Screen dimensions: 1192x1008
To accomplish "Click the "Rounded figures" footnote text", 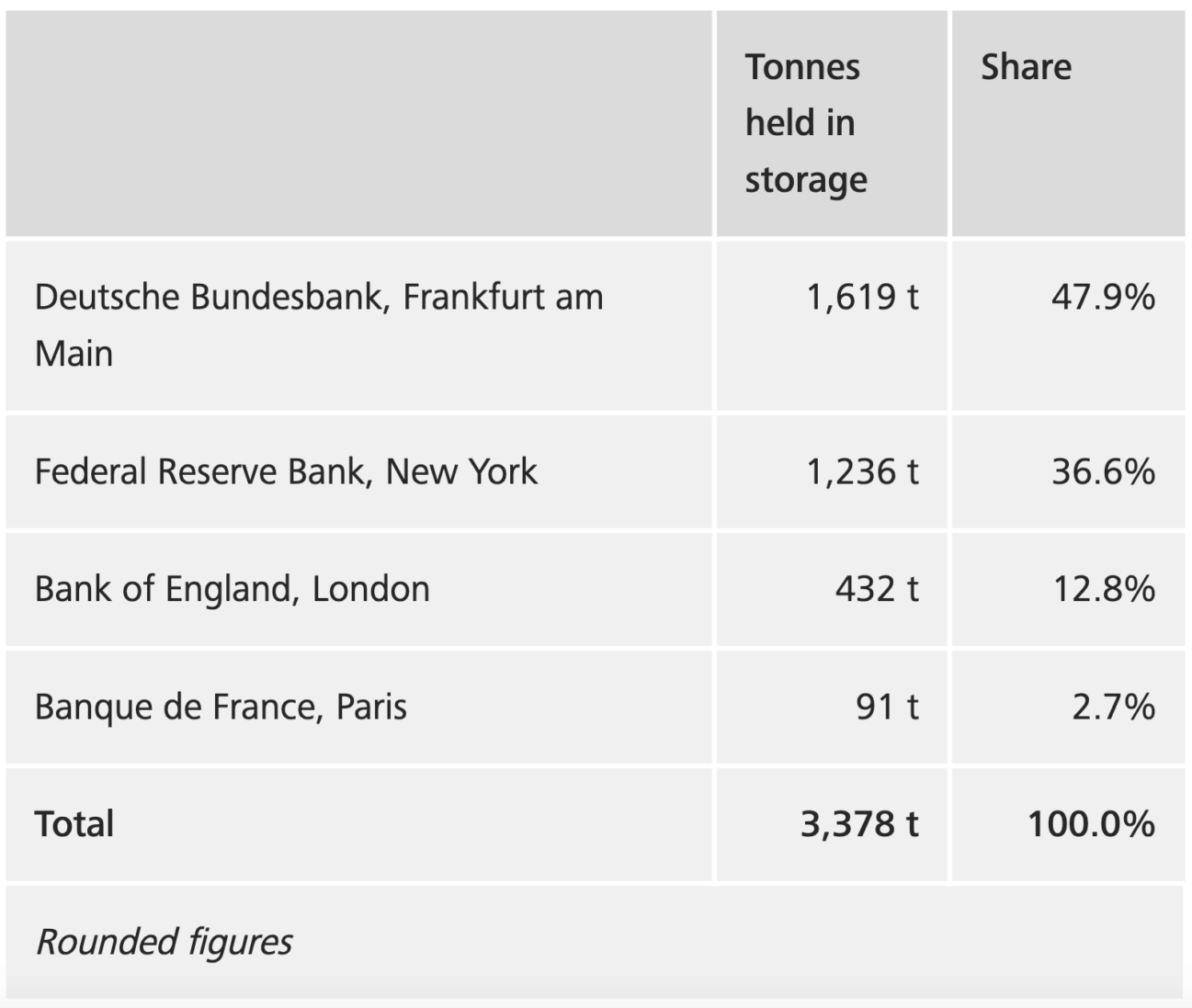I will tap(164, 942).
